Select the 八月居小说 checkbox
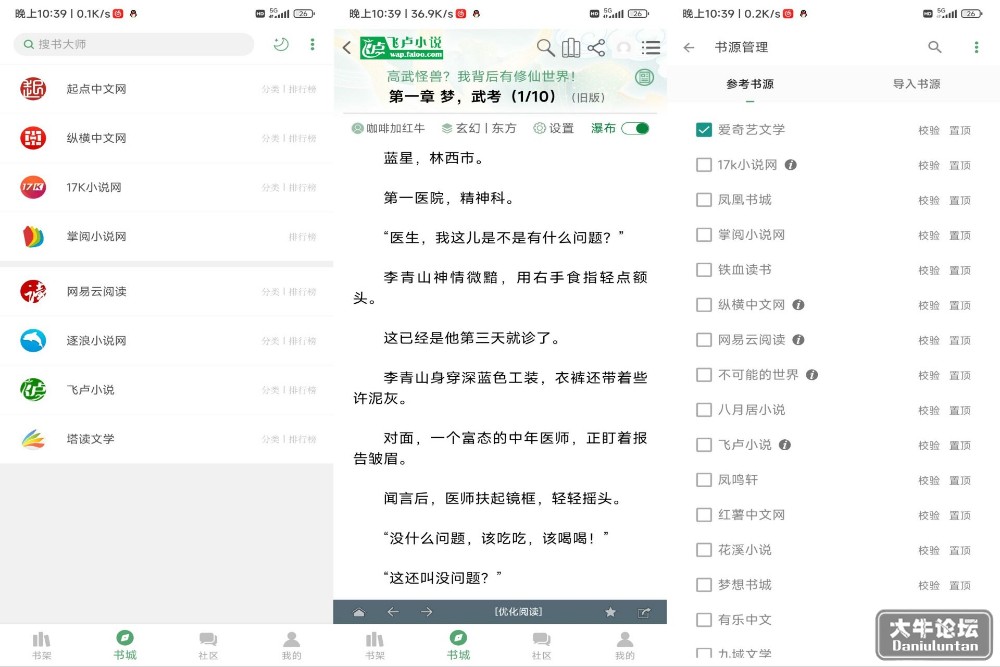The height and width of the screenshot is (667, 1000). pos(703,409)
